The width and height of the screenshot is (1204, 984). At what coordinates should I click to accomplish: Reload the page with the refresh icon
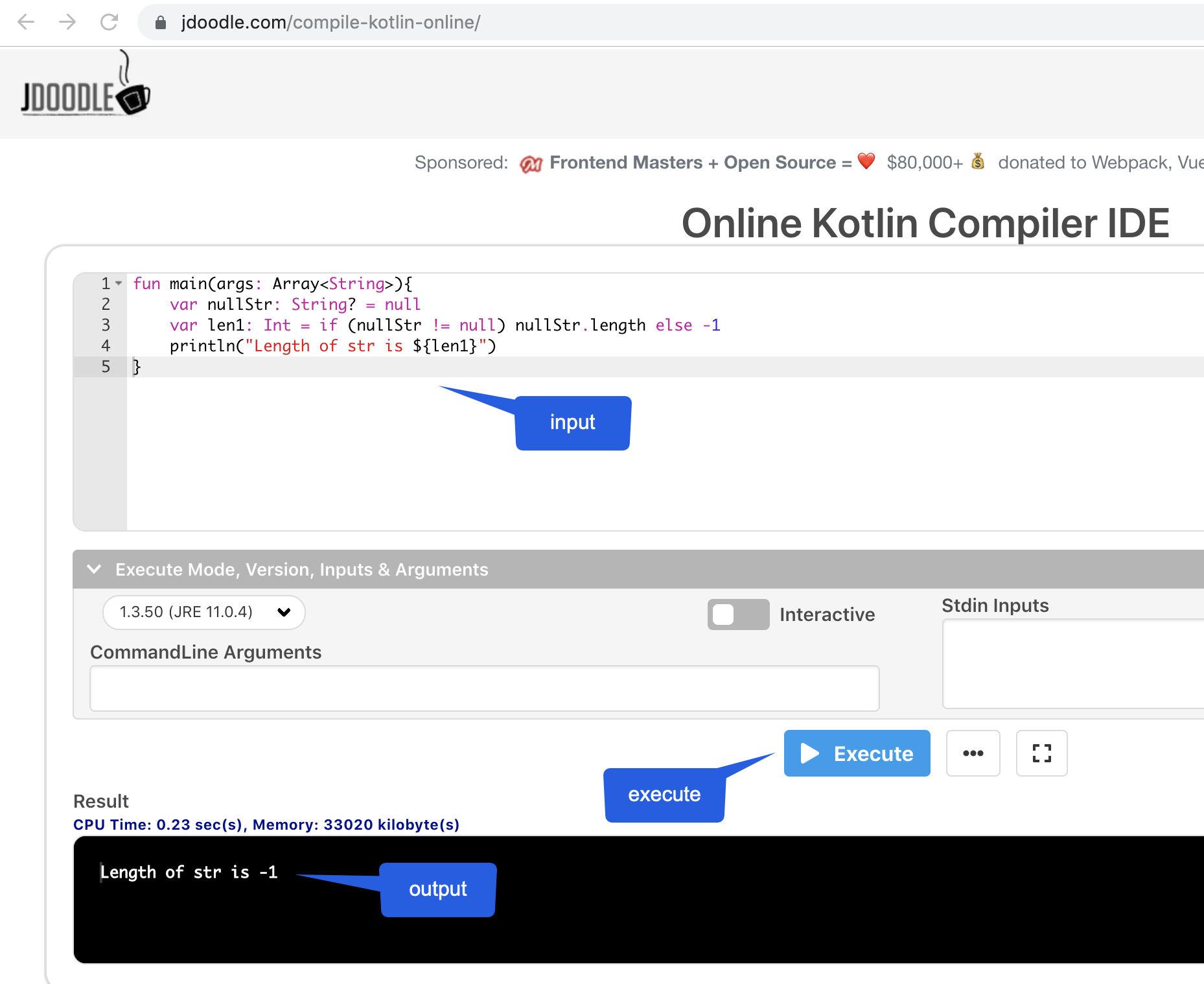pos(109,22)
